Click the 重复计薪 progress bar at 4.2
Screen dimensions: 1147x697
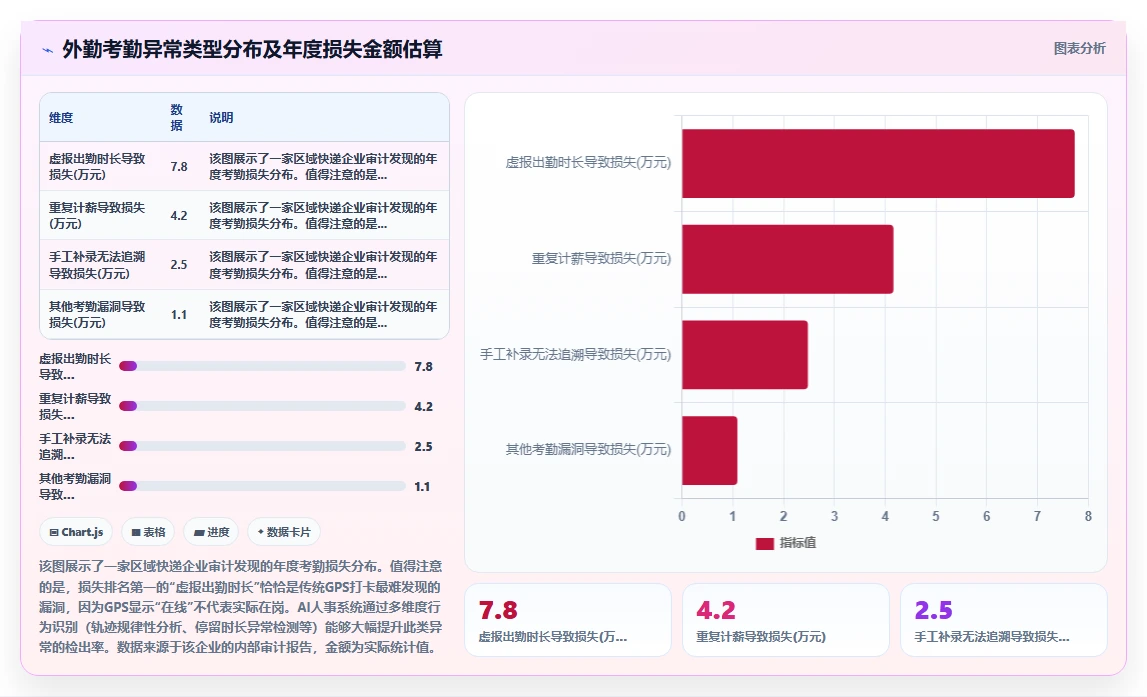point(262,406)
